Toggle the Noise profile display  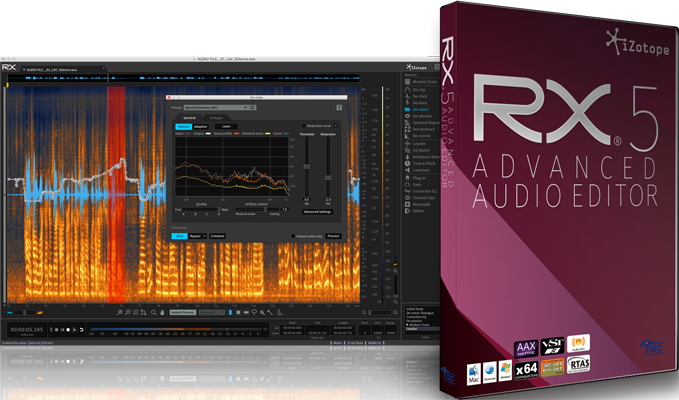click(x=236, y=134)
